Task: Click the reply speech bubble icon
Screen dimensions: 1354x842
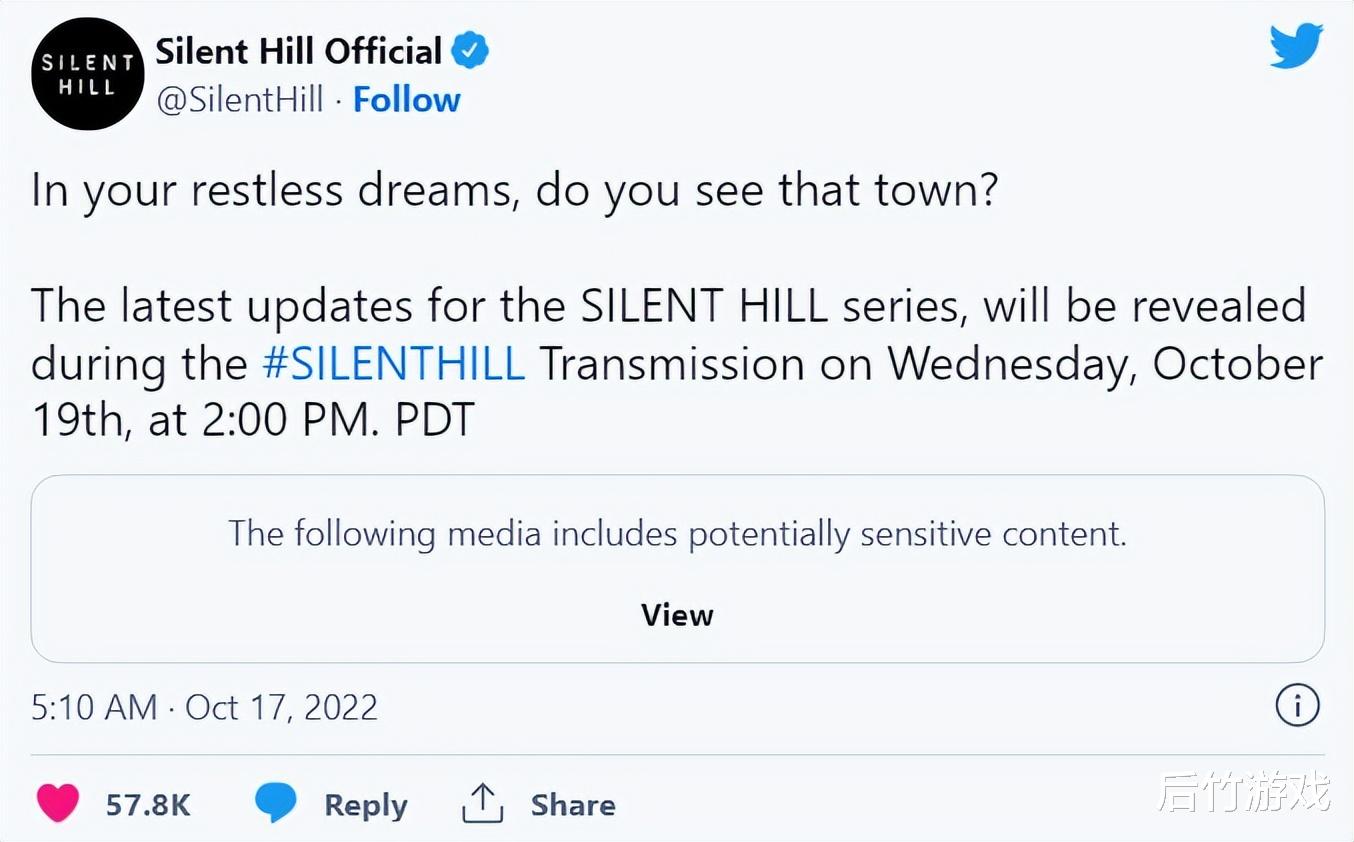Action: [x=276, y=803]
